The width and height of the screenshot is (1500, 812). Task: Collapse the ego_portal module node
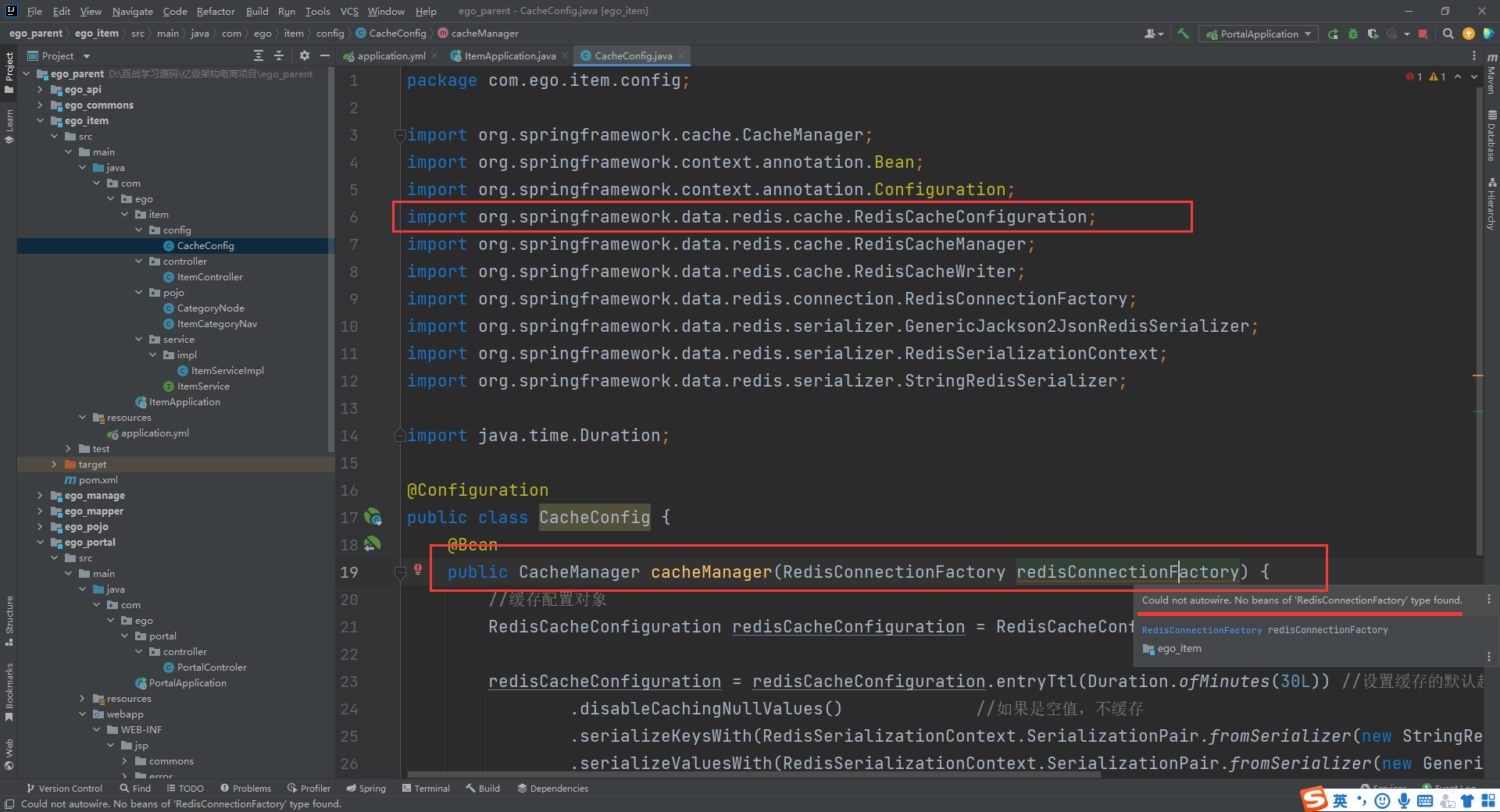pyautogui.click(x=40, y=542)
